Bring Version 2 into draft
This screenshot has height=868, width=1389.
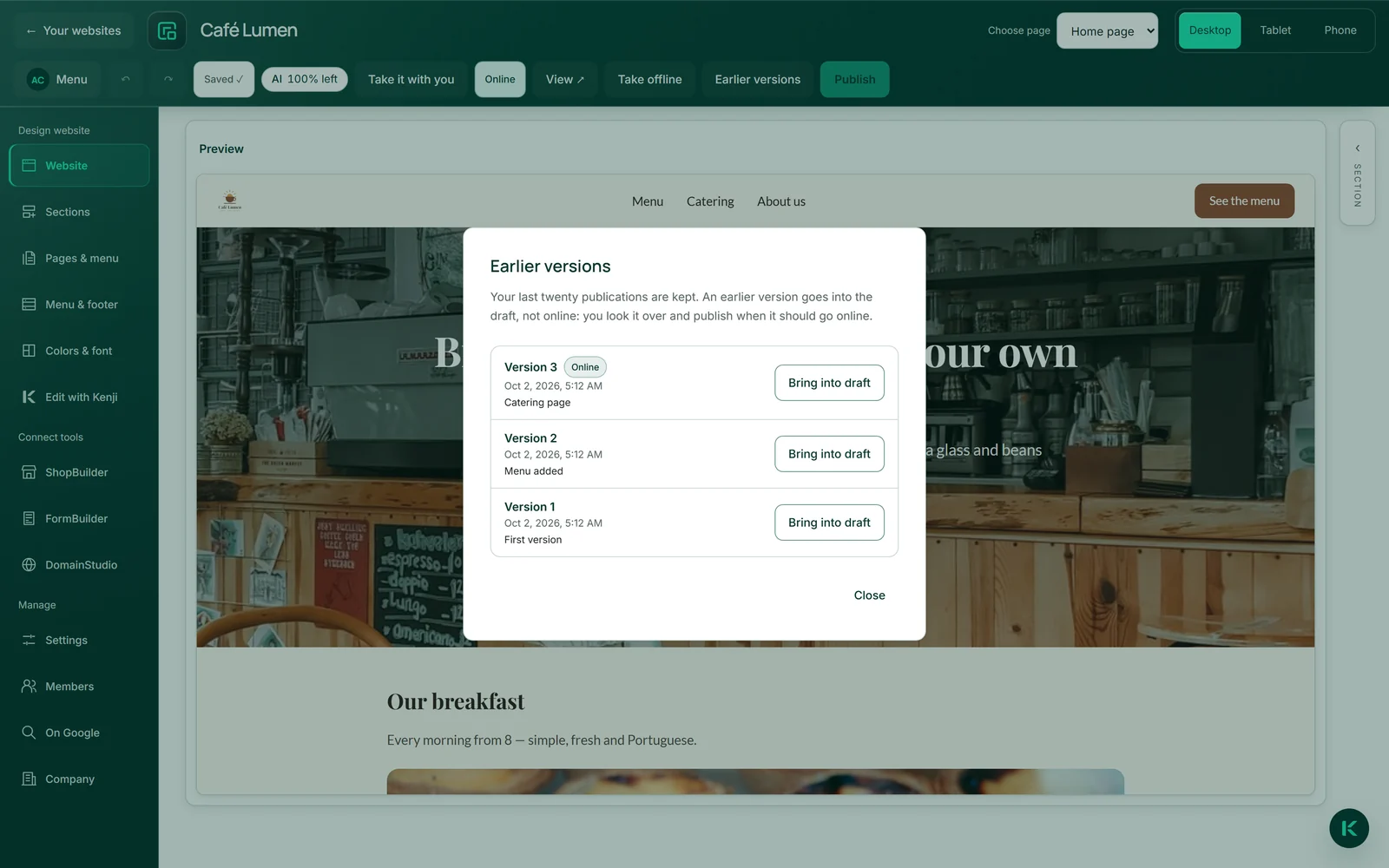829,454
